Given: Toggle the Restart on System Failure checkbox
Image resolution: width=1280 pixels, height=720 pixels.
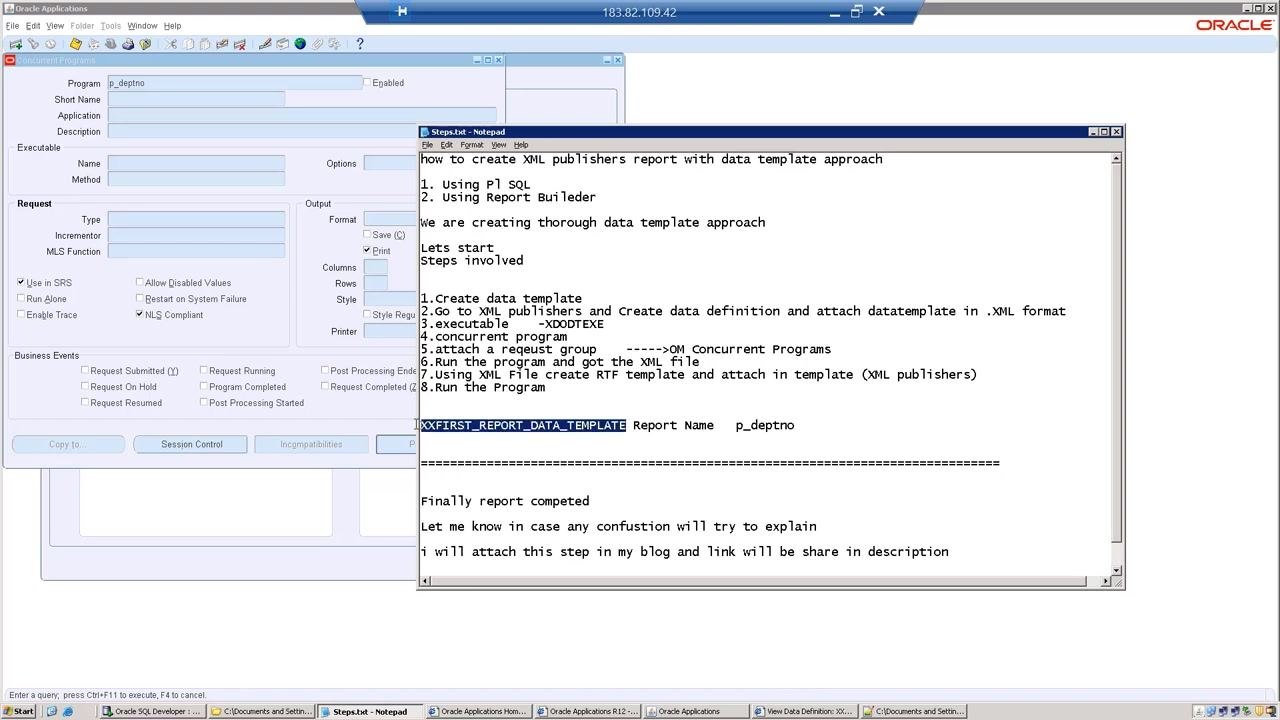Looking at the screenshot, I should click(x=139, y=299).
